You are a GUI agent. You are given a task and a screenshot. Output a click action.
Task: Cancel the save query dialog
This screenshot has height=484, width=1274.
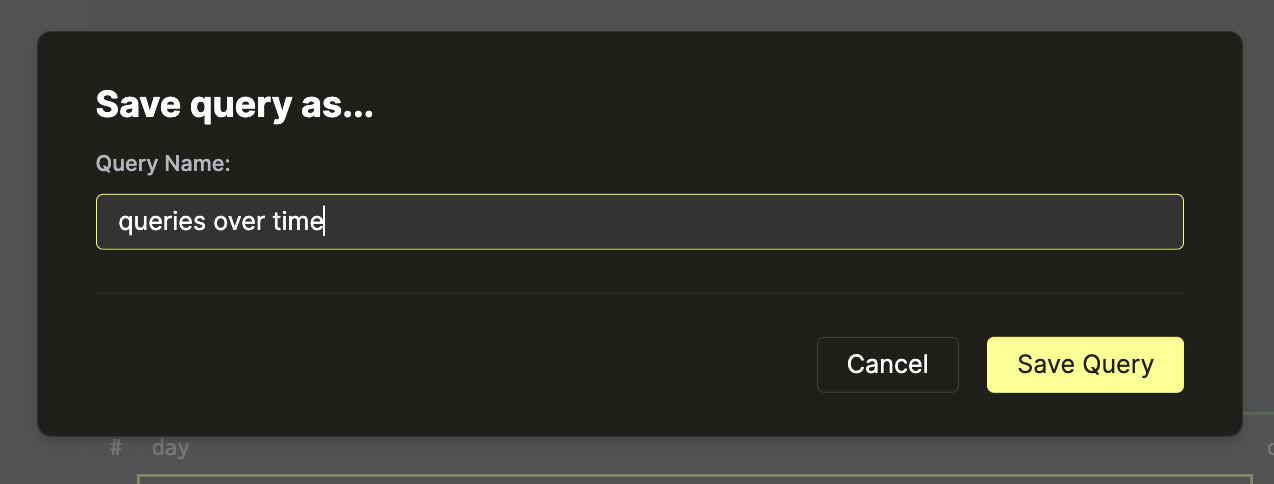tap(887, 365)
